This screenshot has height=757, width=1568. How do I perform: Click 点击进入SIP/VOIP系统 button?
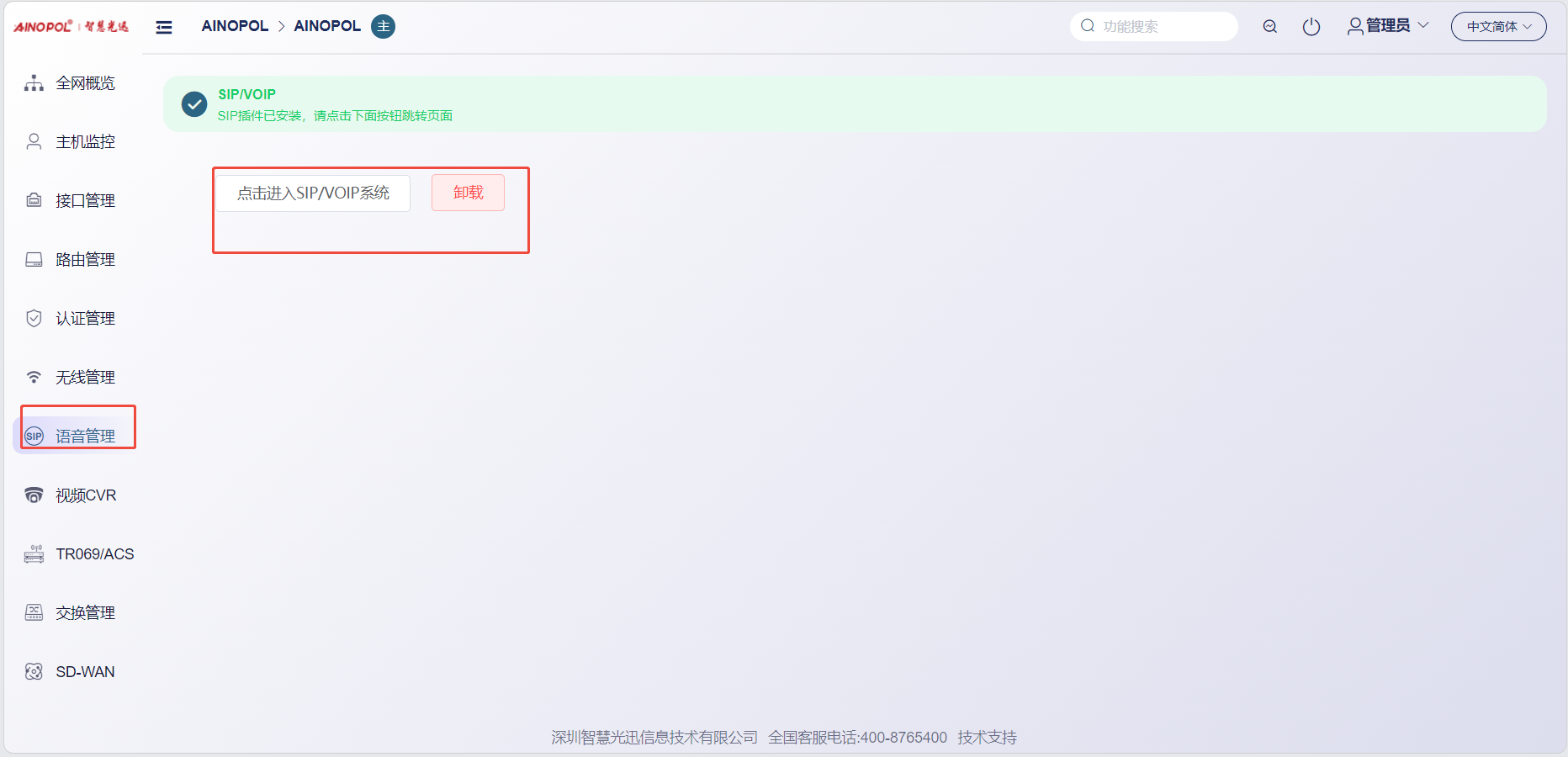[313, 193]
